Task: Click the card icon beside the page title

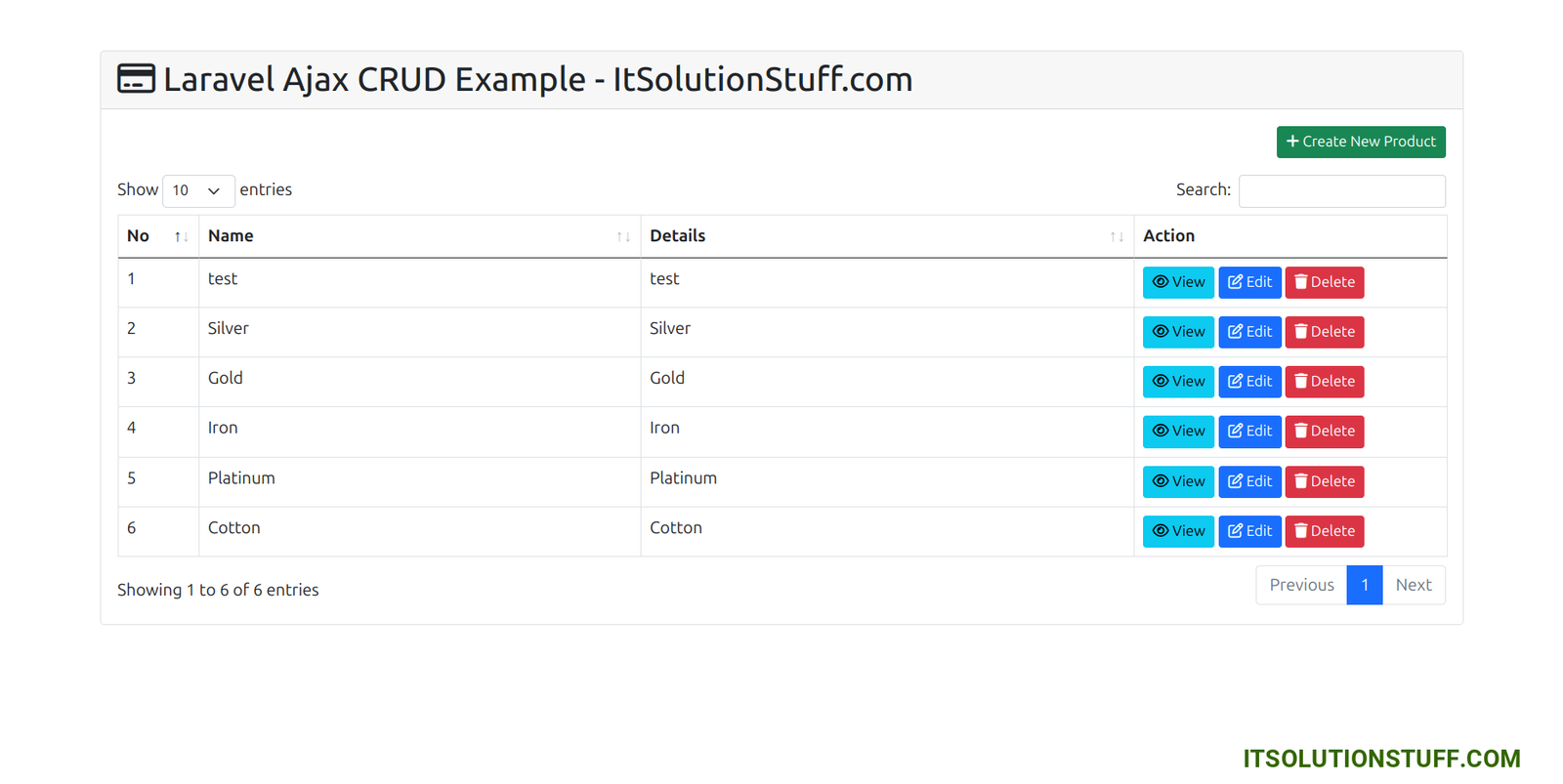Action: (136, 78)
